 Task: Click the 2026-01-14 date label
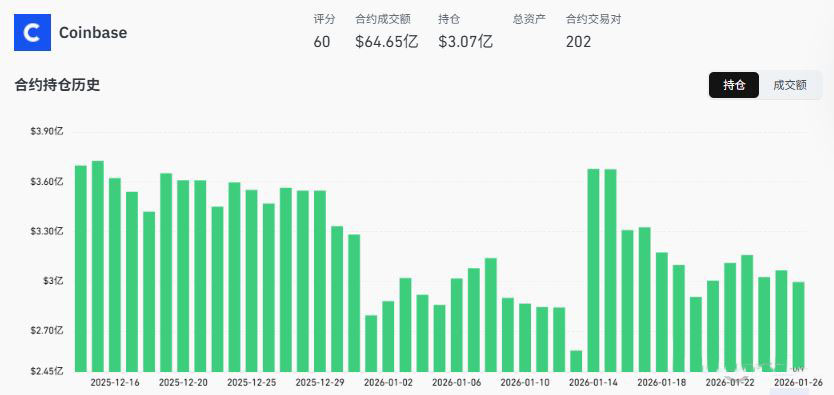(593, 383)
